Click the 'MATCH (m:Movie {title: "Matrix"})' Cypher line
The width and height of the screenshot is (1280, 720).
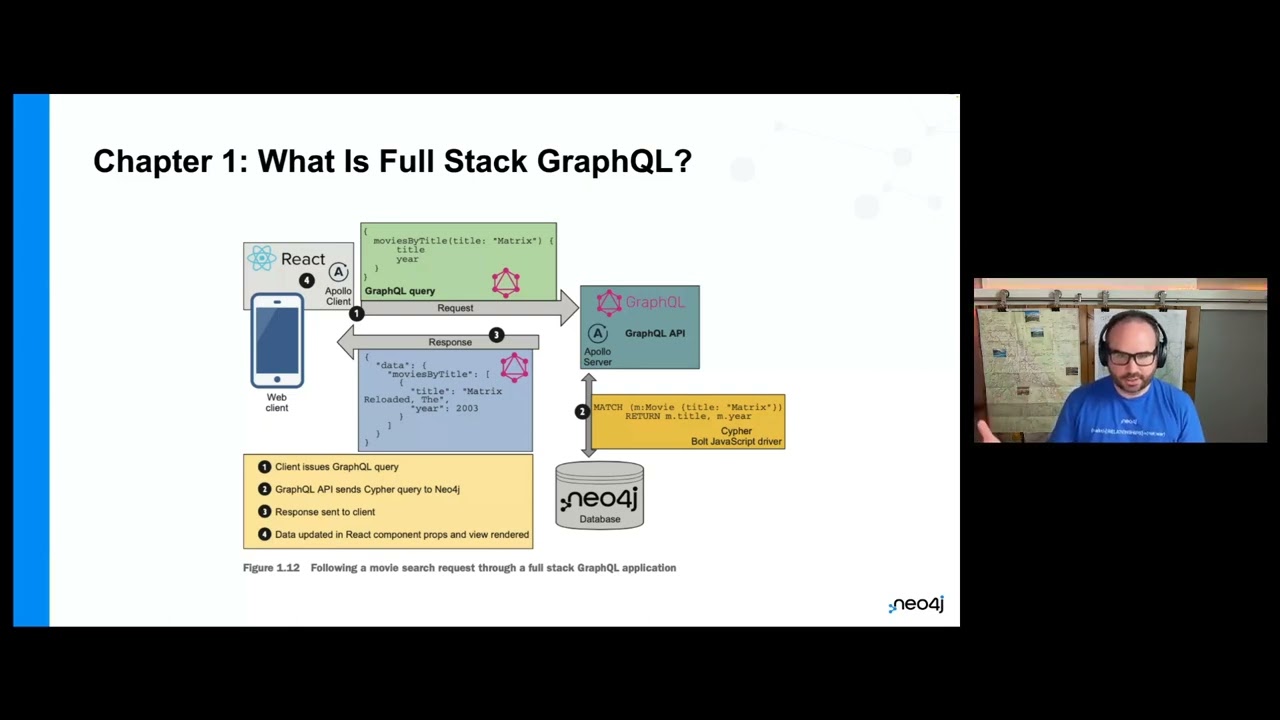coord(688,407)
